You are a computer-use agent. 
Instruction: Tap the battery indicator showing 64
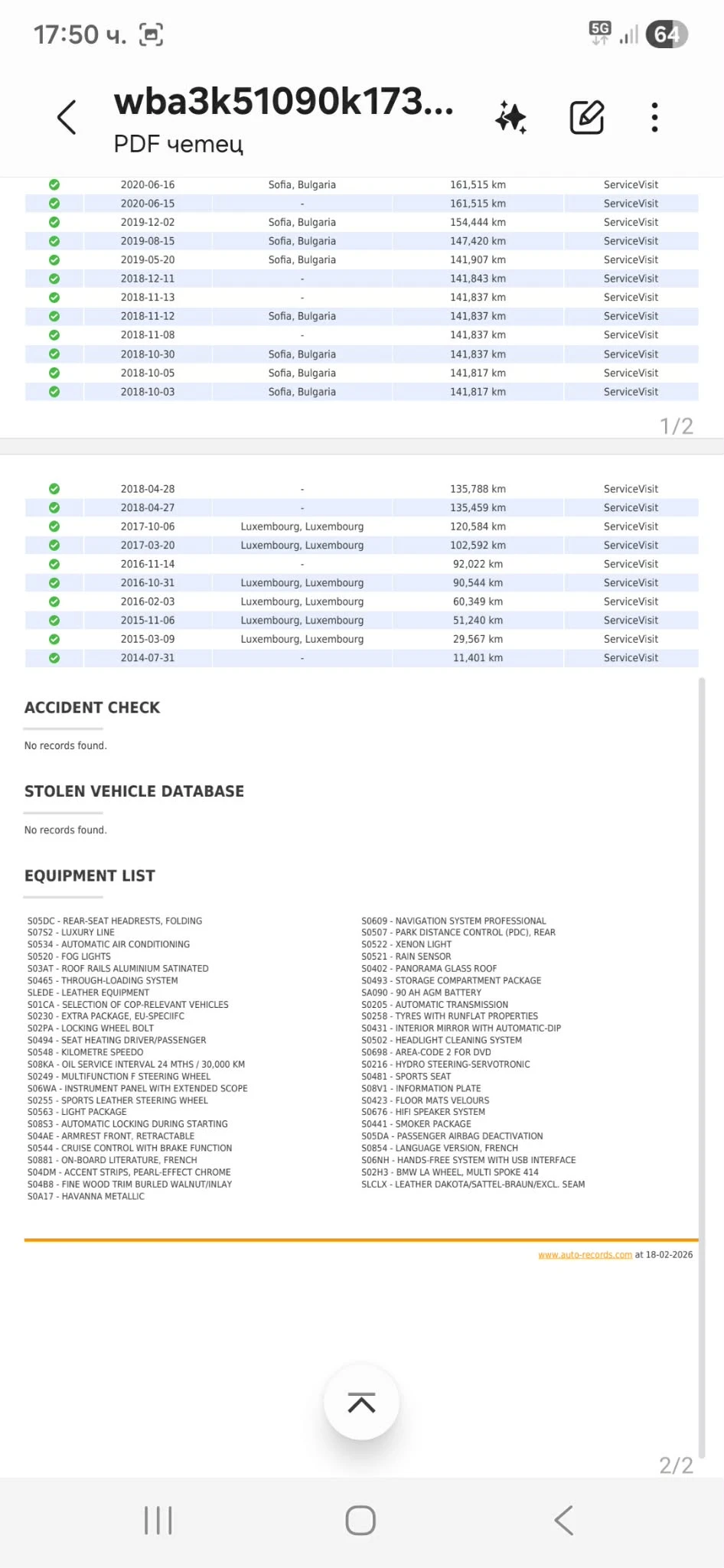(x=667, y=34)
